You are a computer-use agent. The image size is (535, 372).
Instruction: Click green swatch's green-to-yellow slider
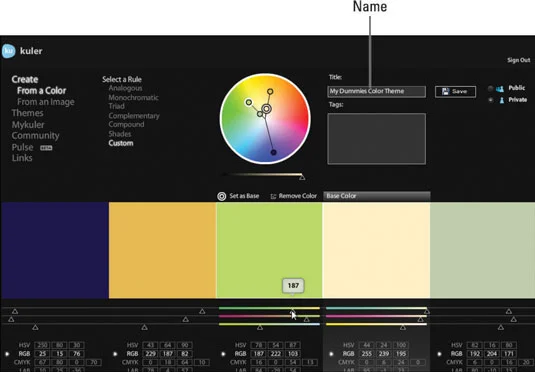269,308
